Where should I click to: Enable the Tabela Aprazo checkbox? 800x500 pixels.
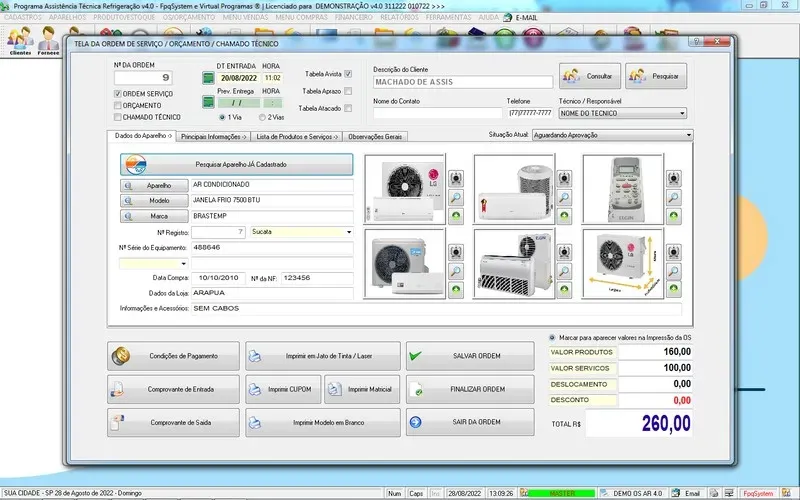(348, 91)
